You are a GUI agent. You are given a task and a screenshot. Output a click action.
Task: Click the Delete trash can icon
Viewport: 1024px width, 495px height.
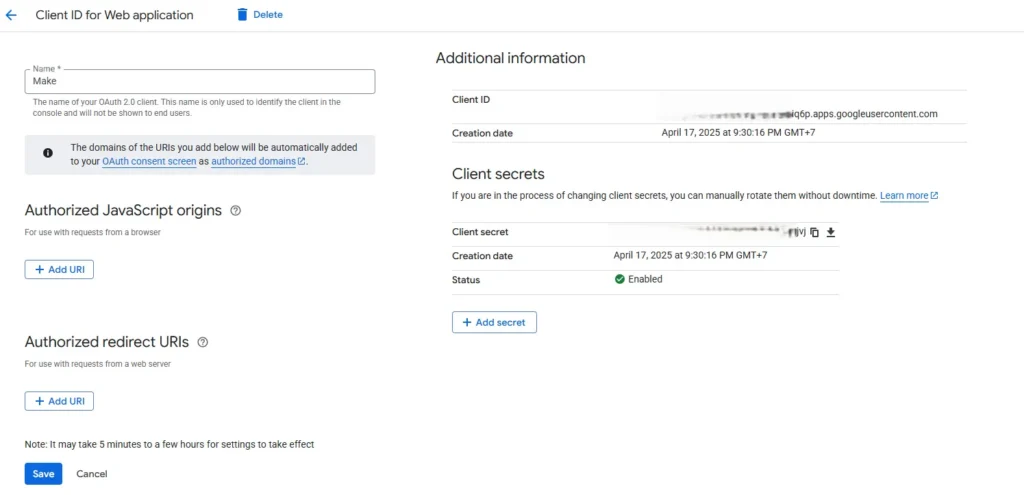(x=242, y=15)
